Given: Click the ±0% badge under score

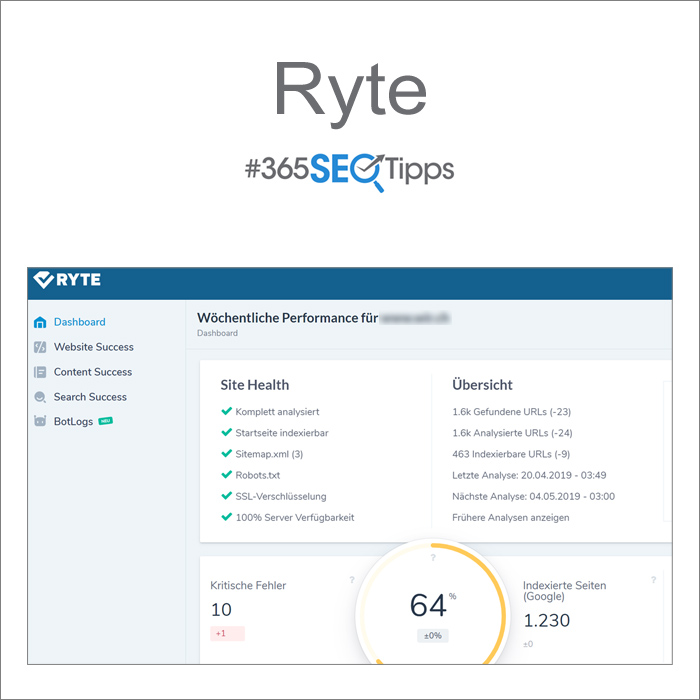Looking at the screenshot, I should pos(433,635).
